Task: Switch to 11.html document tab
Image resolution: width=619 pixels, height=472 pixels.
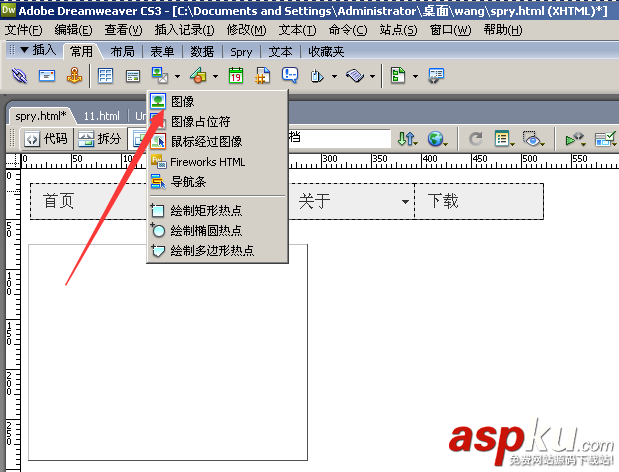Action: pos(101,116)
